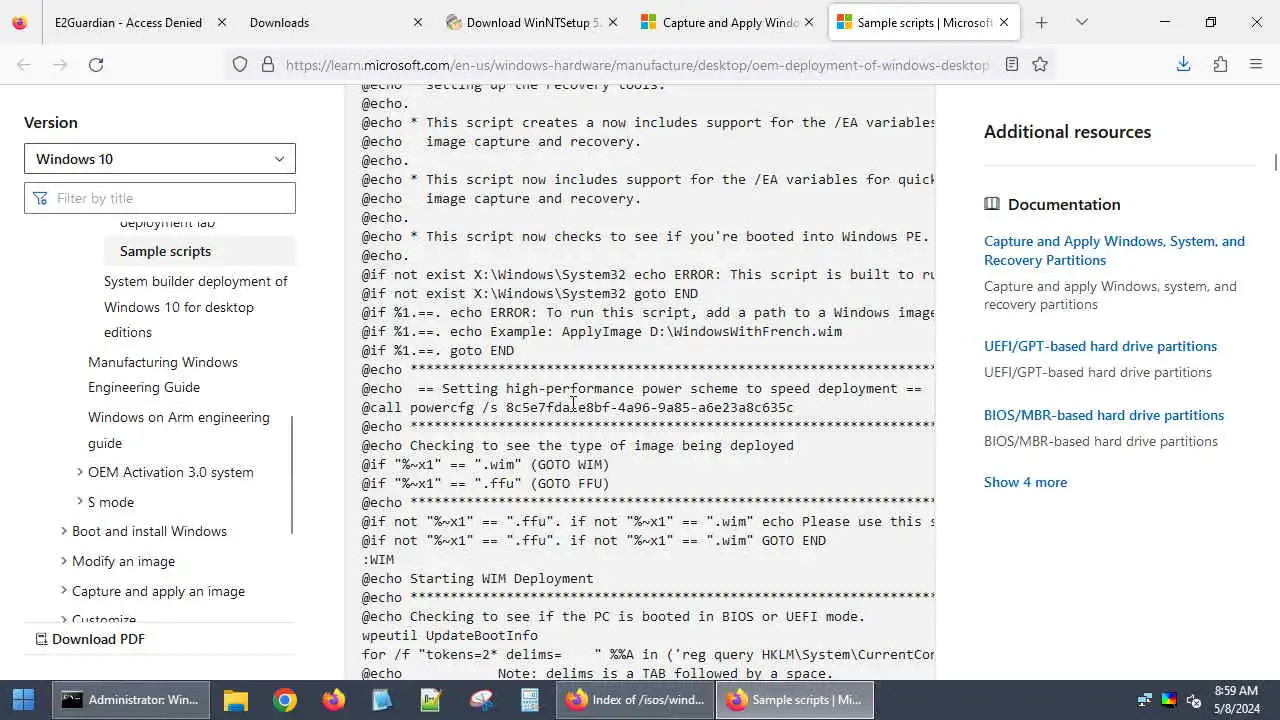
Task: Open the Windows Start menu
Action: click(x=23, y=700)
